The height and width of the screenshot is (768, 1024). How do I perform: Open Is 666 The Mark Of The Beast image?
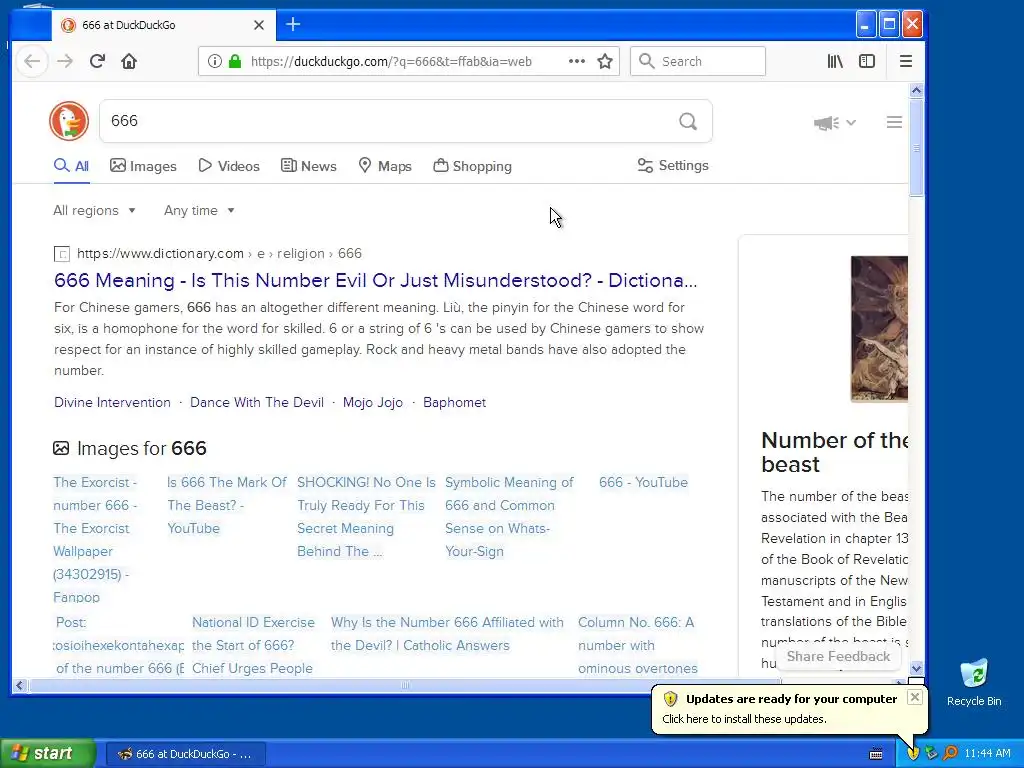[x=227, y=505]
